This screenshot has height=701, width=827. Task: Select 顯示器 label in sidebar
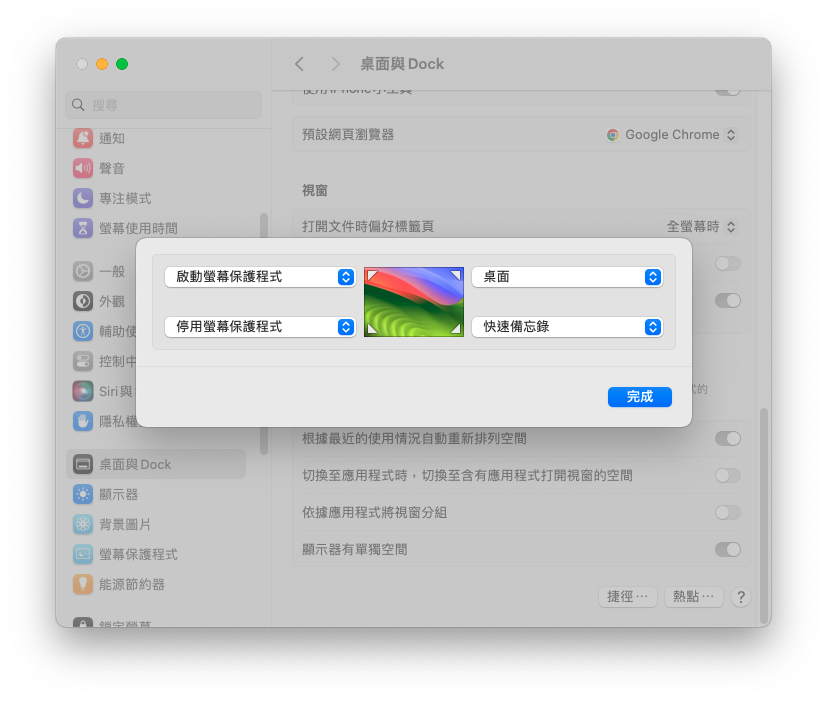(119, 494)
